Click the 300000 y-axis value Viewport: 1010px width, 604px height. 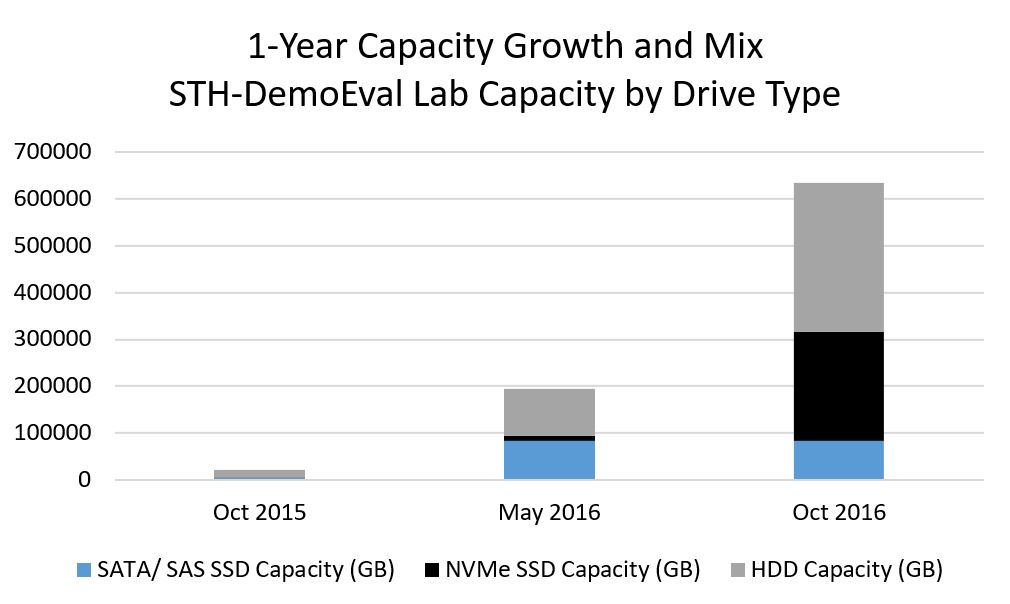click(53, 339)
